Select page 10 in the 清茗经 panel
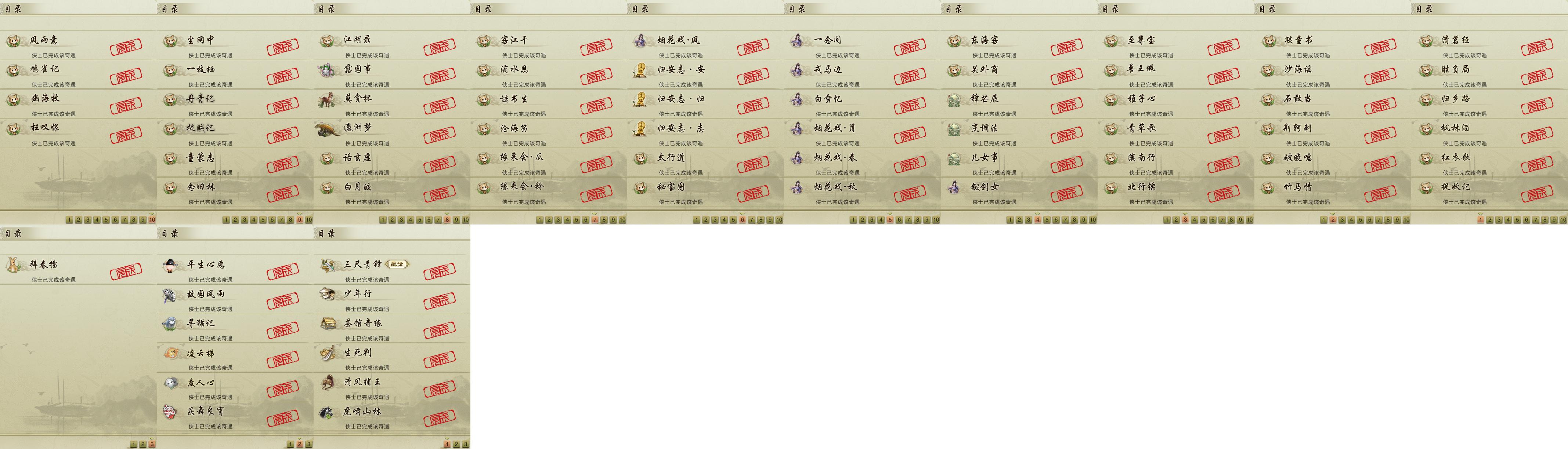The width and height of the screenshot is (1568, 449). point(1563,220)
